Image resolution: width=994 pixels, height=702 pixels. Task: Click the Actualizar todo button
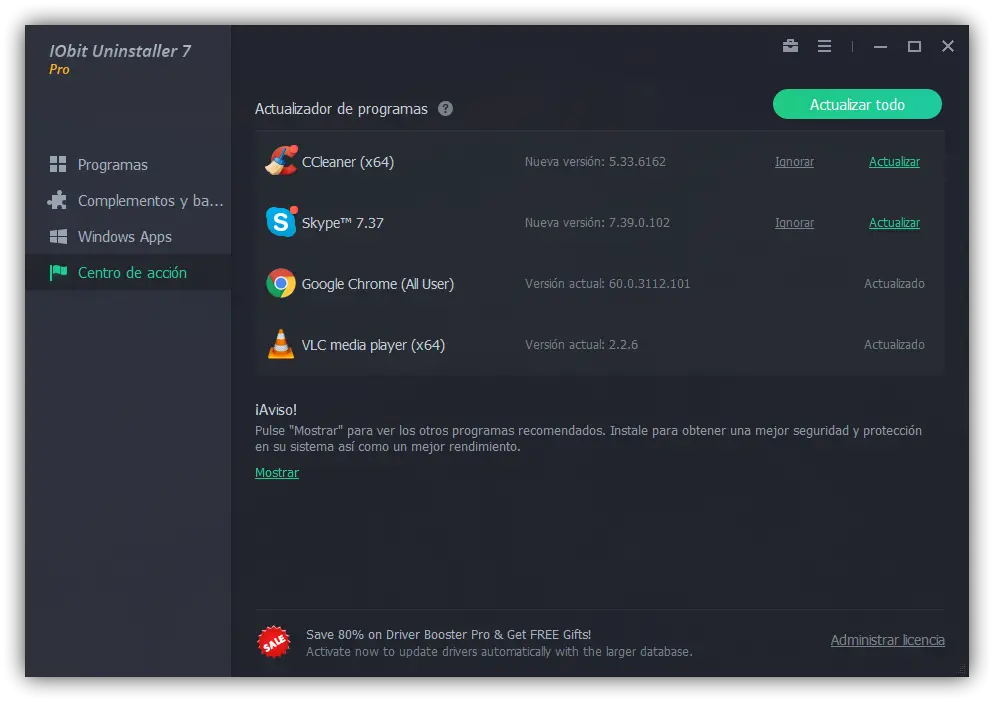click(857, 104)
